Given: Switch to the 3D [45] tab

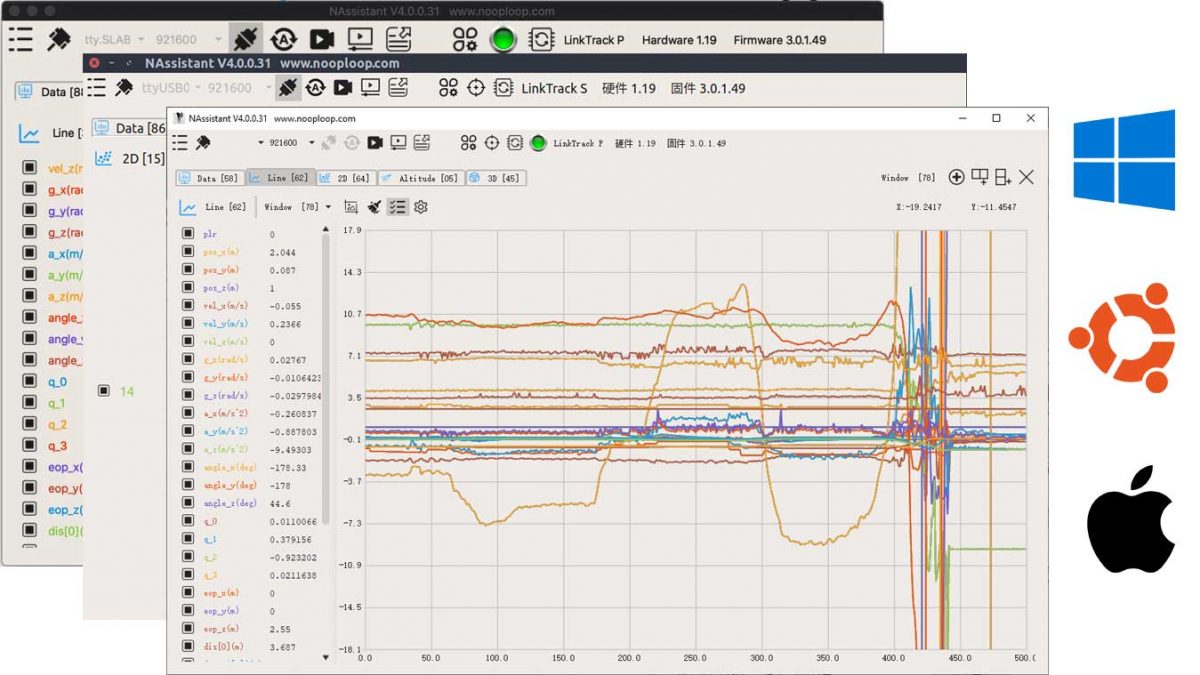Looking at the screenshot, I should tap(496, 178).
